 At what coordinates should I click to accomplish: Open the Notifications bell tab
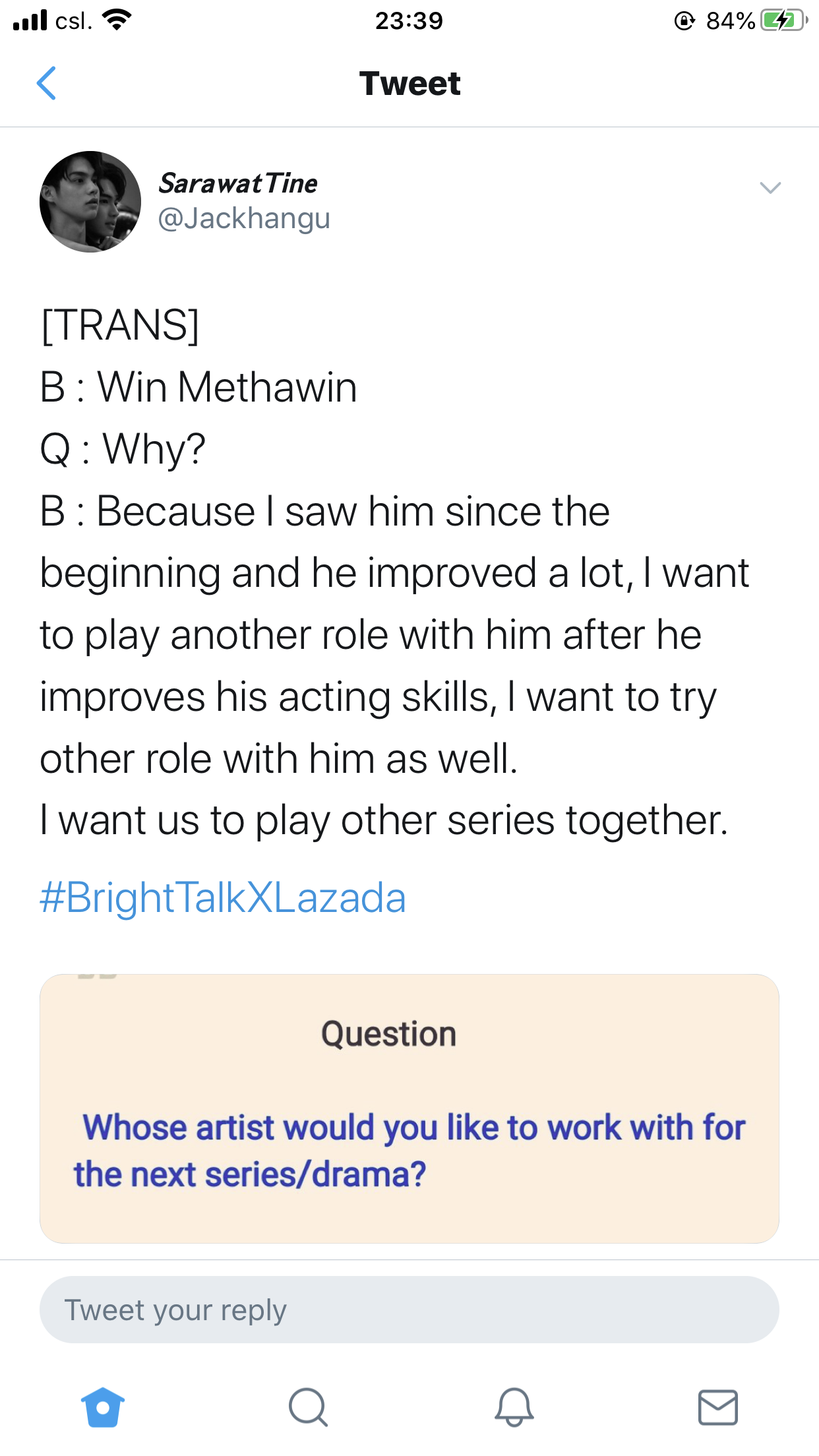tap(514, 1407)
